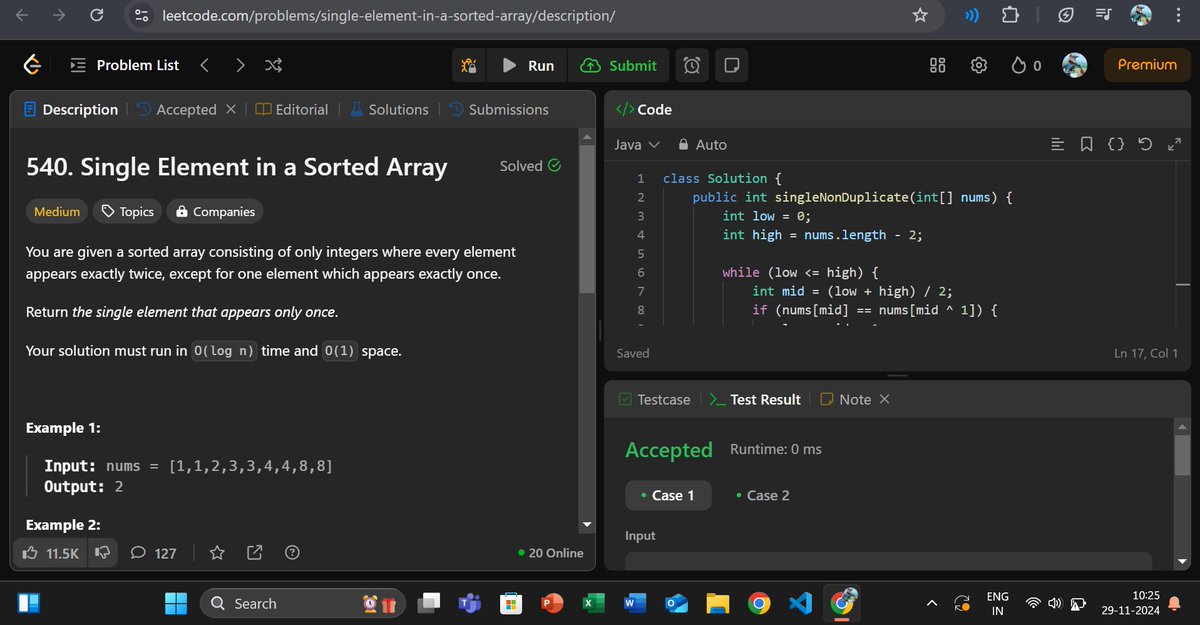Open the Submissions tab
Image resolution: width=1200 pixels, height=625 pixels.
[498, 109]
